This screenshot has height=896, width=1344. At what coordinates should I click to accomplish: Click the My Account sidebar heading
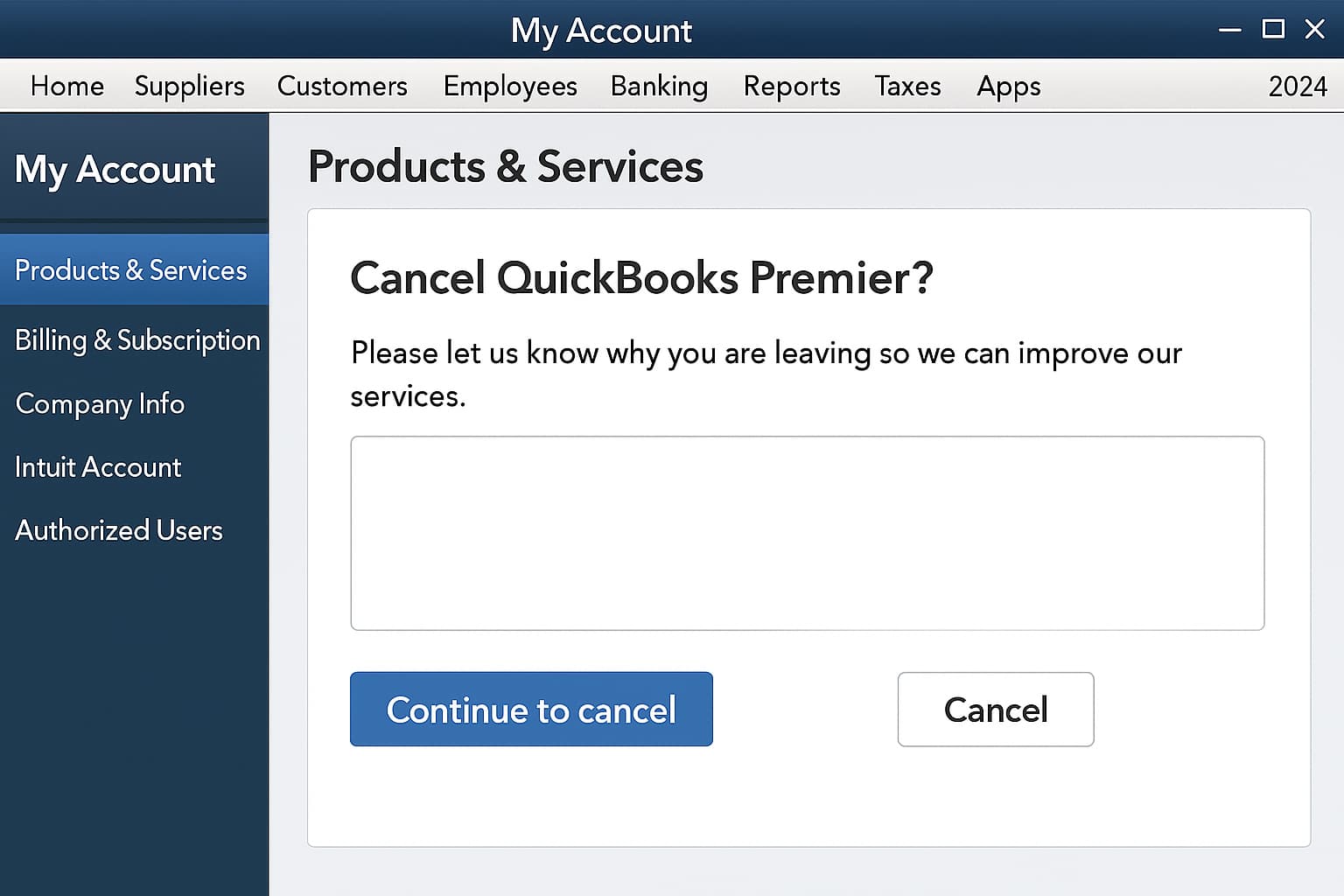point(115,169)
